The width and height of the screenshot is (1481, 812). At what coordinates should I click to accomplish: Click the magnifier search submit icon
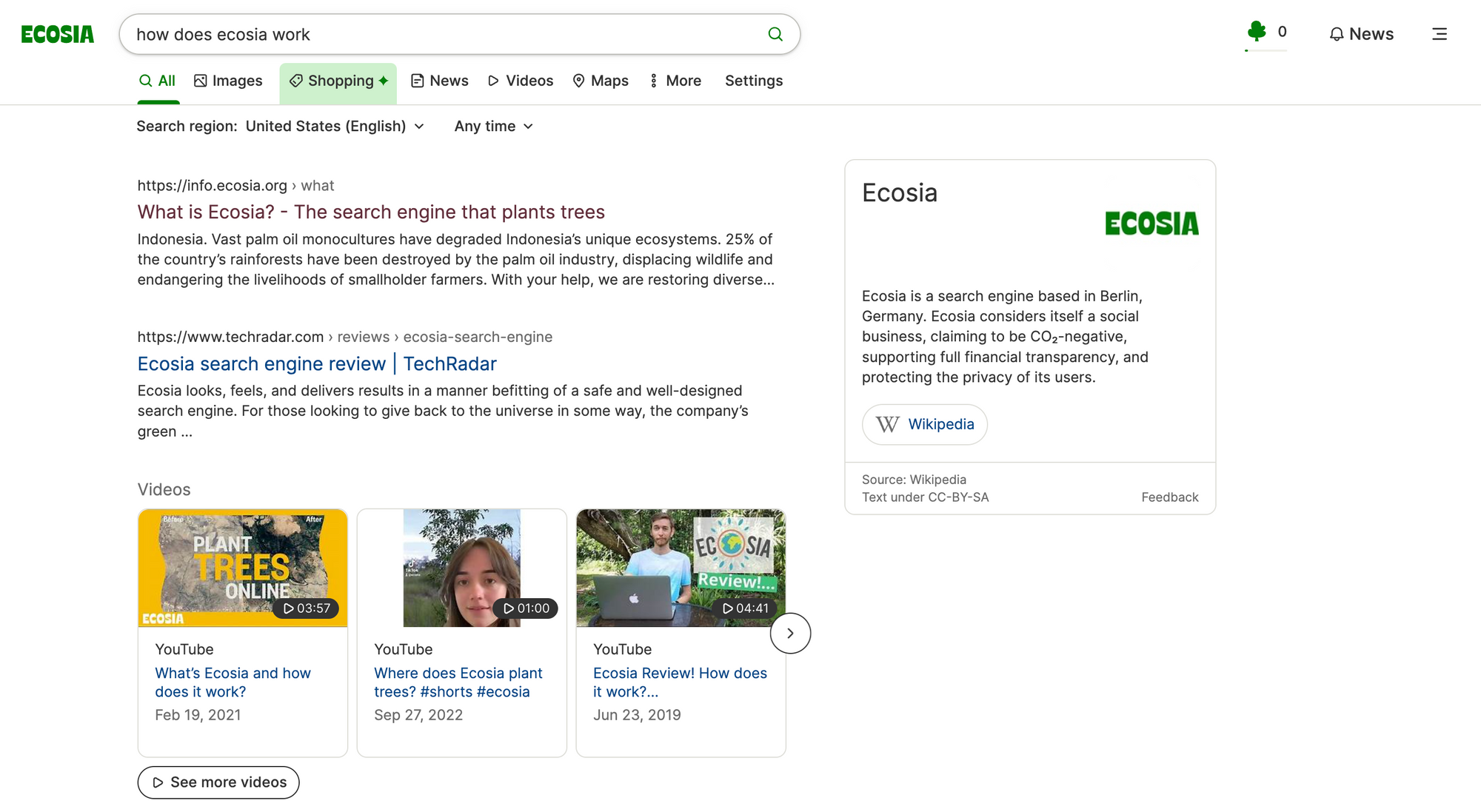coord(775,34)
